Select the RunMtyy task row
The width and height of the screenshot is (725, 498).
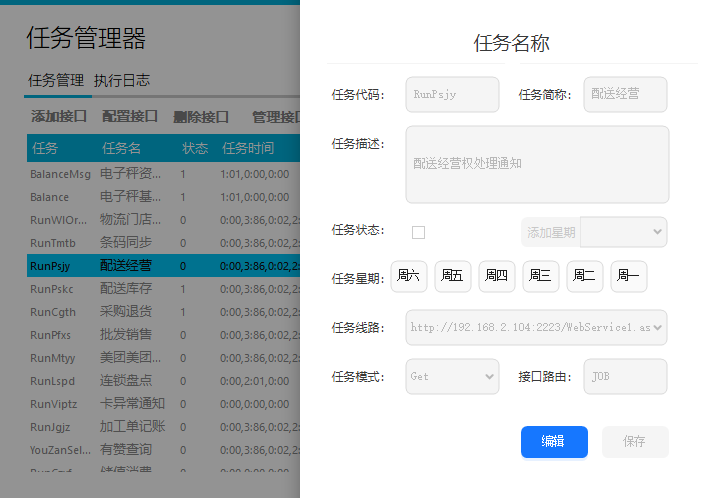[163, 358]
